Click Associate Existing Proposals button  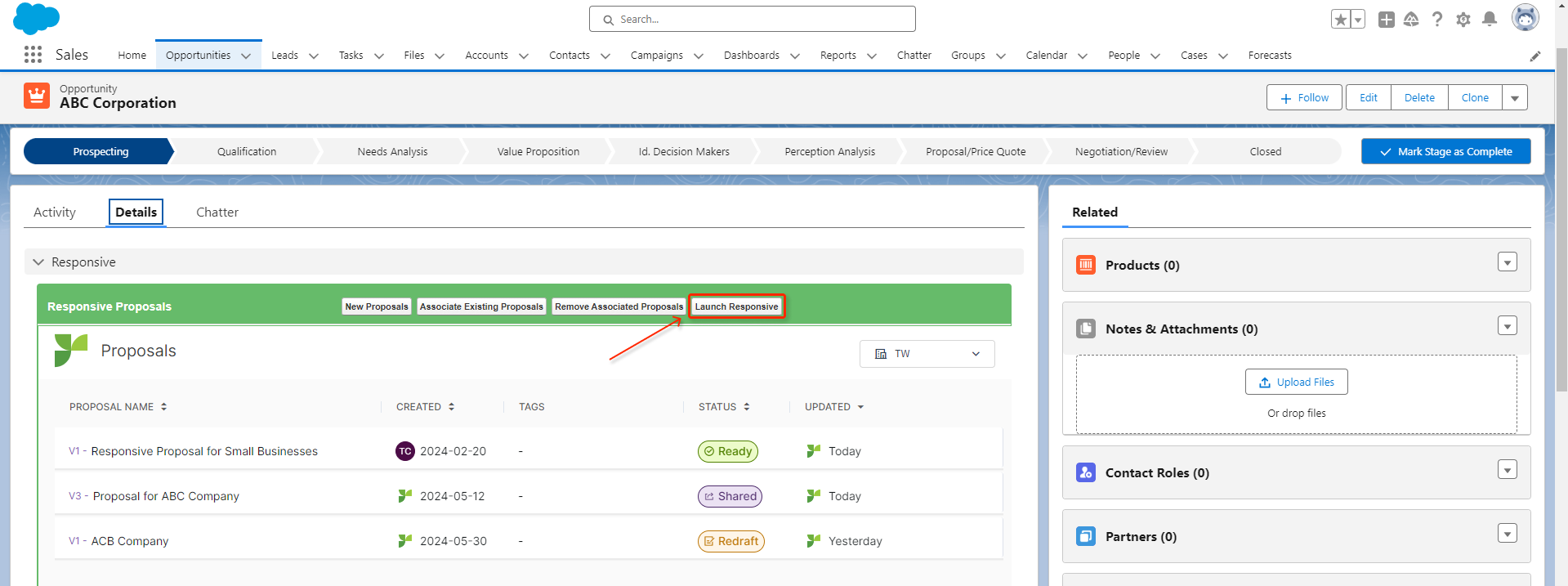[481, 306]
